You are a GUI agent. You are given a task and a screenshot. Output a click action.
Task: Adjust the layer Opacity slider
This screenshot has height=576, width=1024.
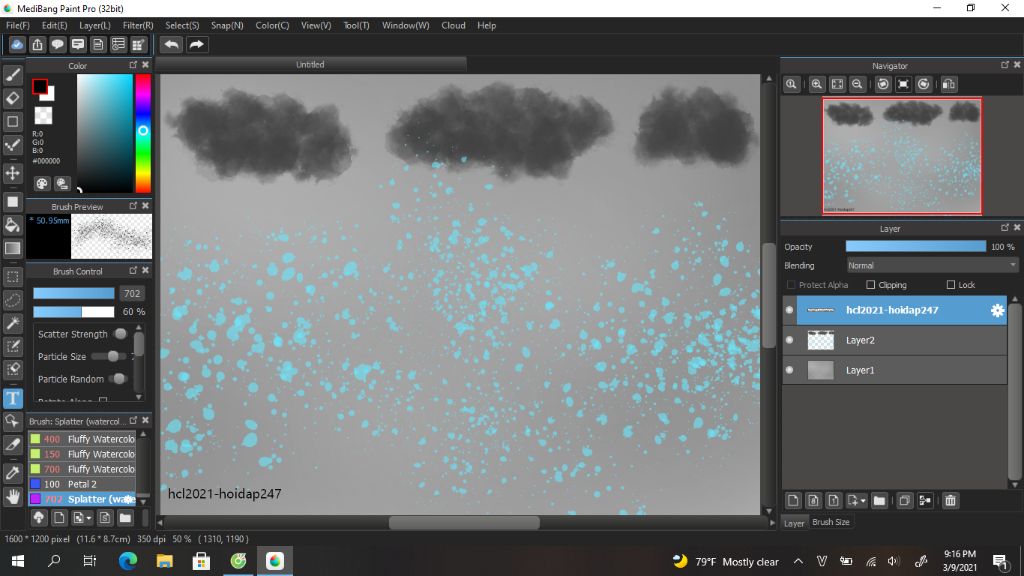point(916,246)
